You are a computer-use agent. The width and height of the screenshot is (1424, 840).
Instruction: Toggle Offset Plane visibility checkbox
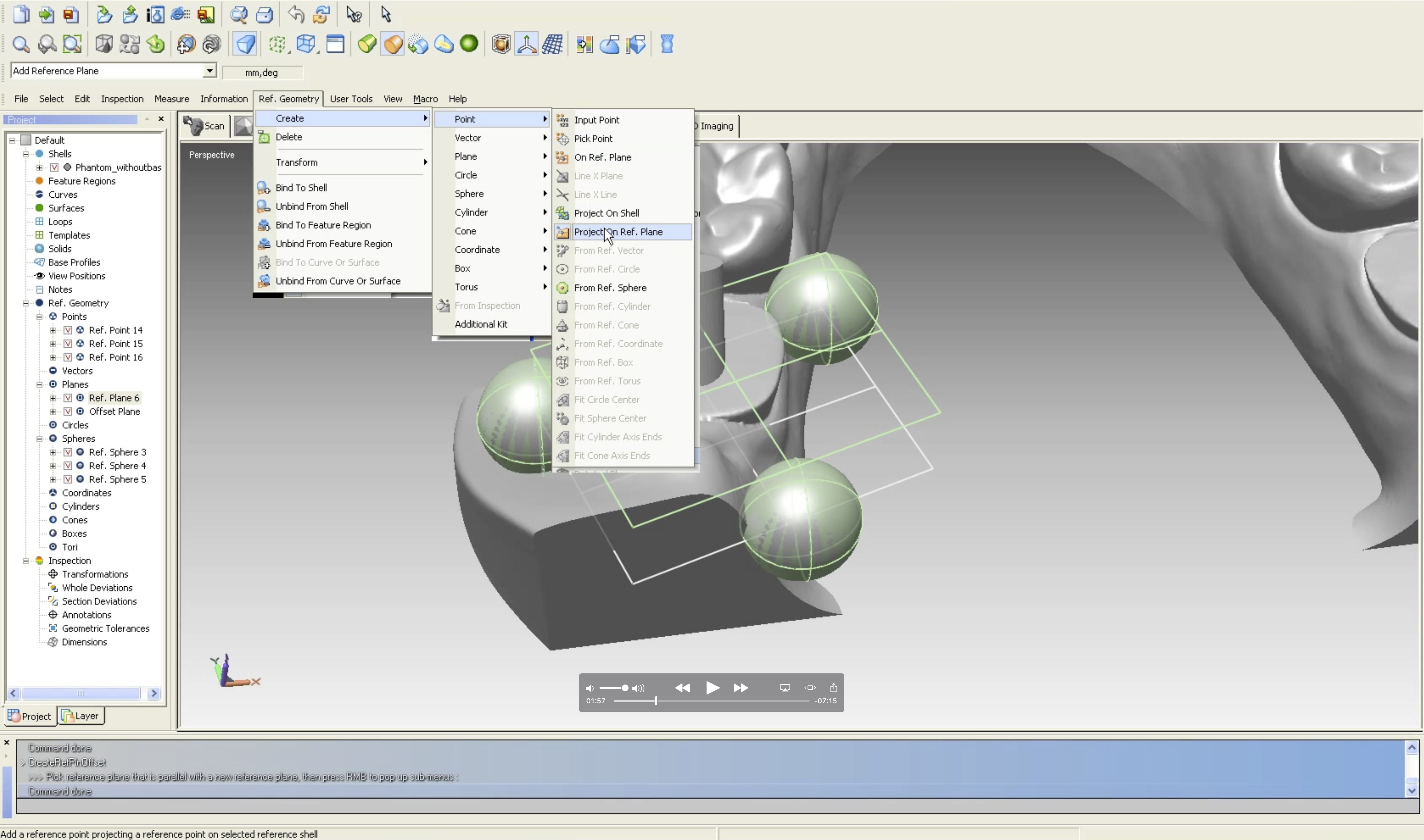pyautogui.click(x=68, y=412)
